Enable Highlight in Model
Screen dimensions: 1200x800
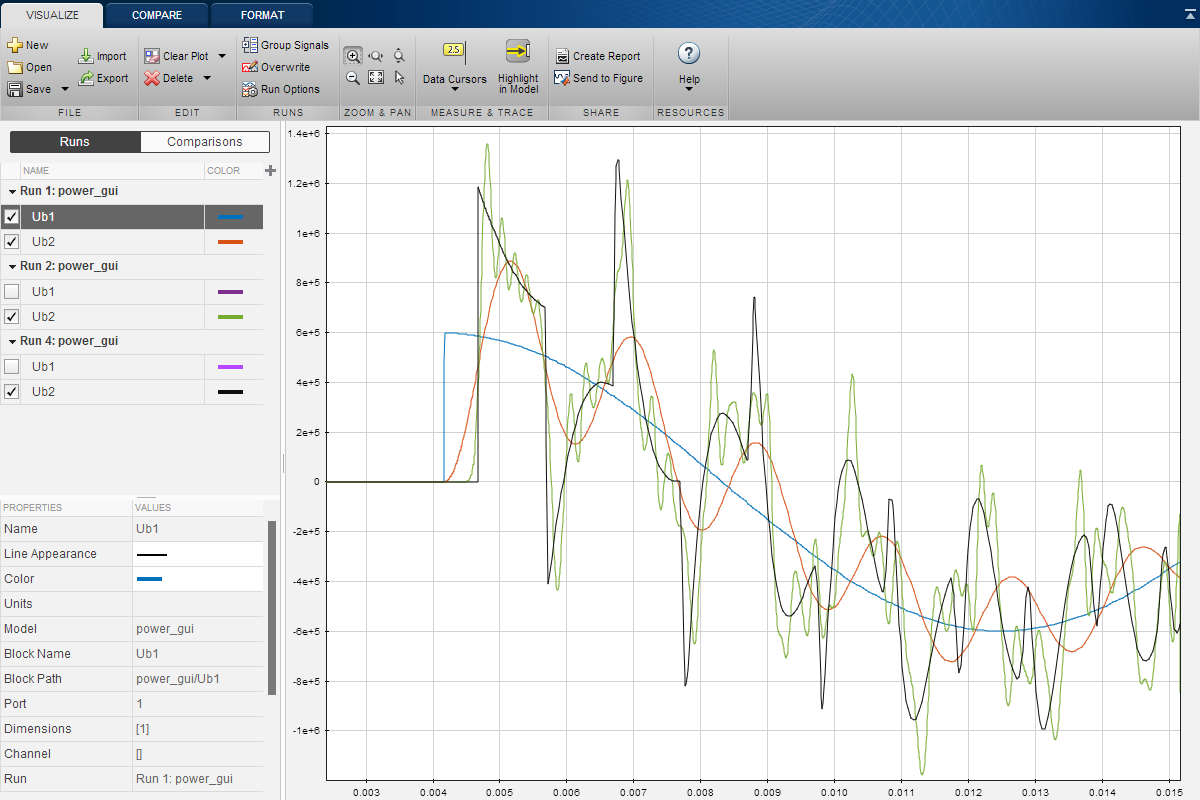517,65
